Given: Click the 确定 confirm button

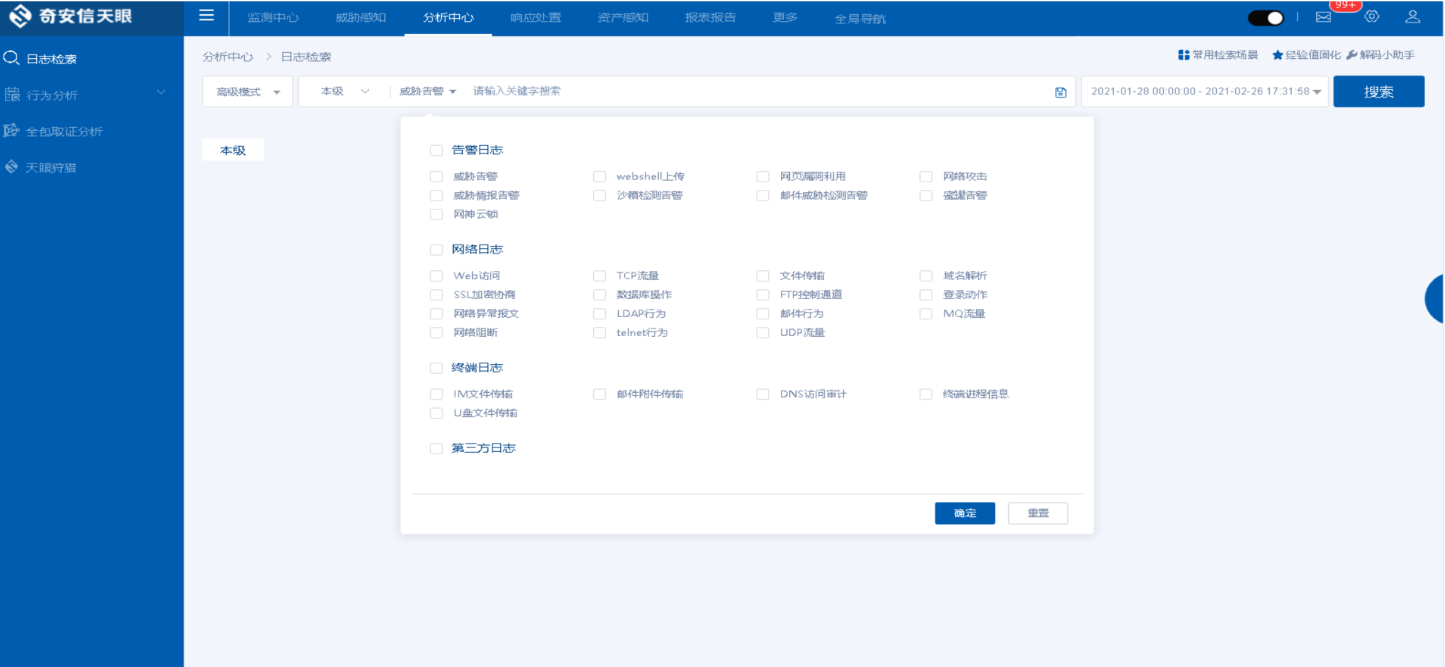Looking at the screenshot, I should click(x=964, y=513).
